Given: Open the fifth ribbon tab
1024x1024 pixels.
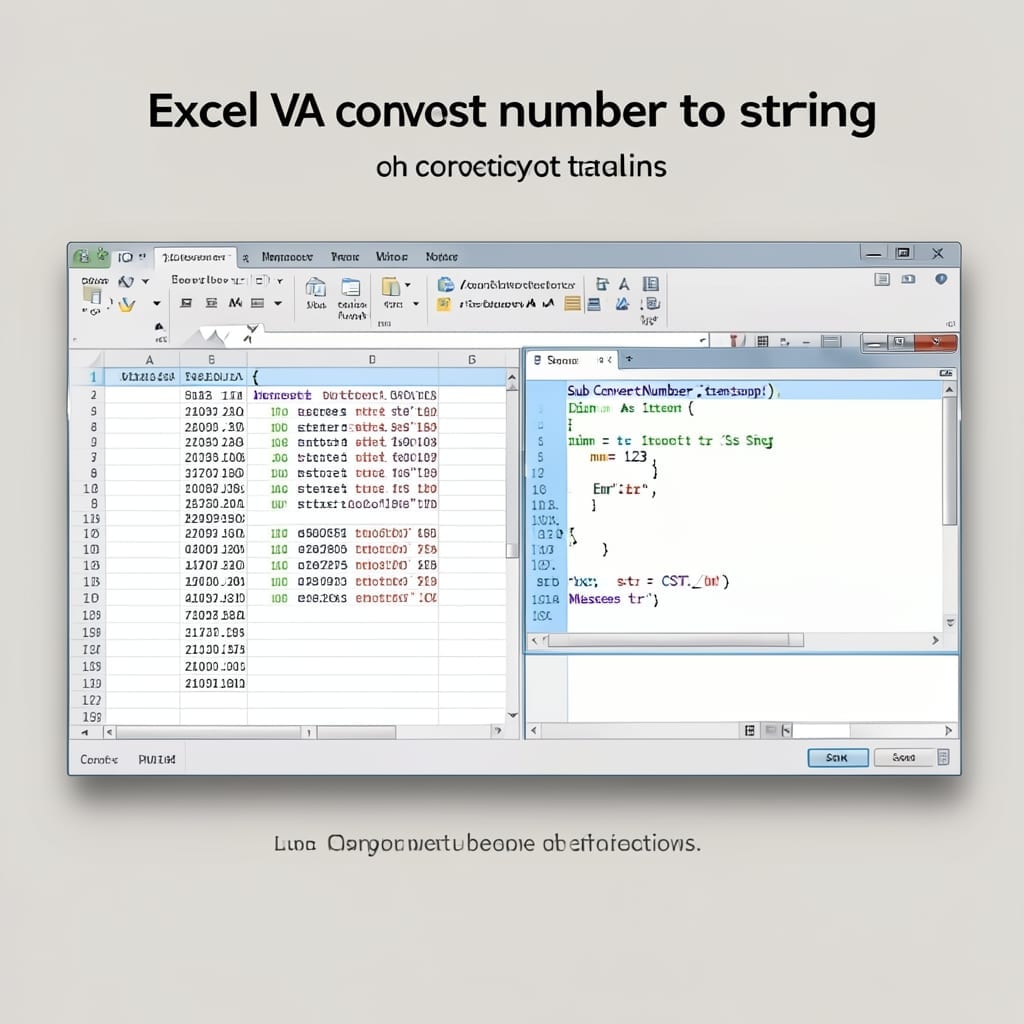Looking at the screenshot, I should click(441, 257).
